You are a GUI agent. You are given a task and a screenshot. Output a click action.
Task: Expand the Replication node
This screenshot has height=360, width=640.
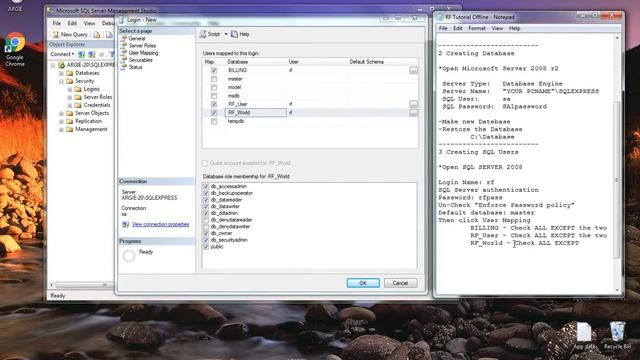(61, 122)
